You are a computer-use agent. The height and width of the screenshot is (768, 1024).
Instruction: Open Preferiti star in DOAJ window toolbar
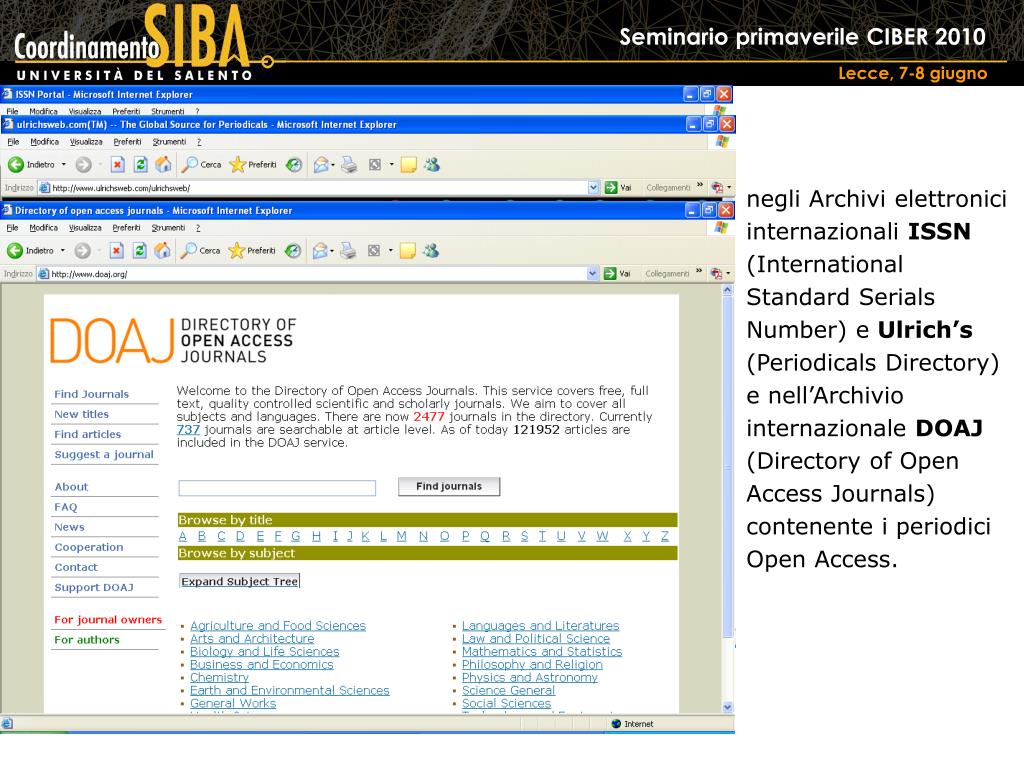pyautogui.click(x=252, y=250)
